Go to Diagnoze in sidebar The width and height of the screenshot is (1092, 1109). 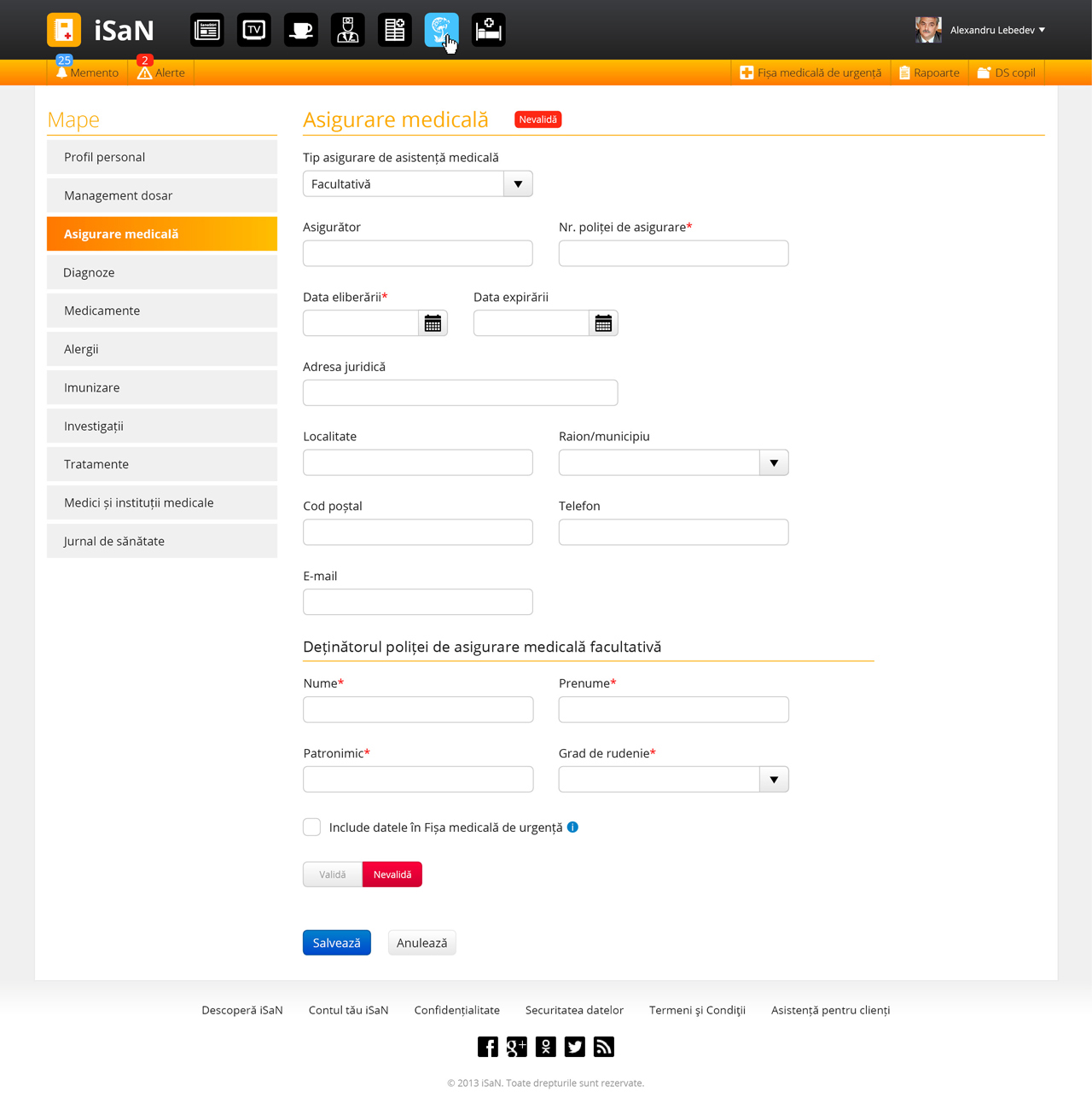tap(162, 272)
